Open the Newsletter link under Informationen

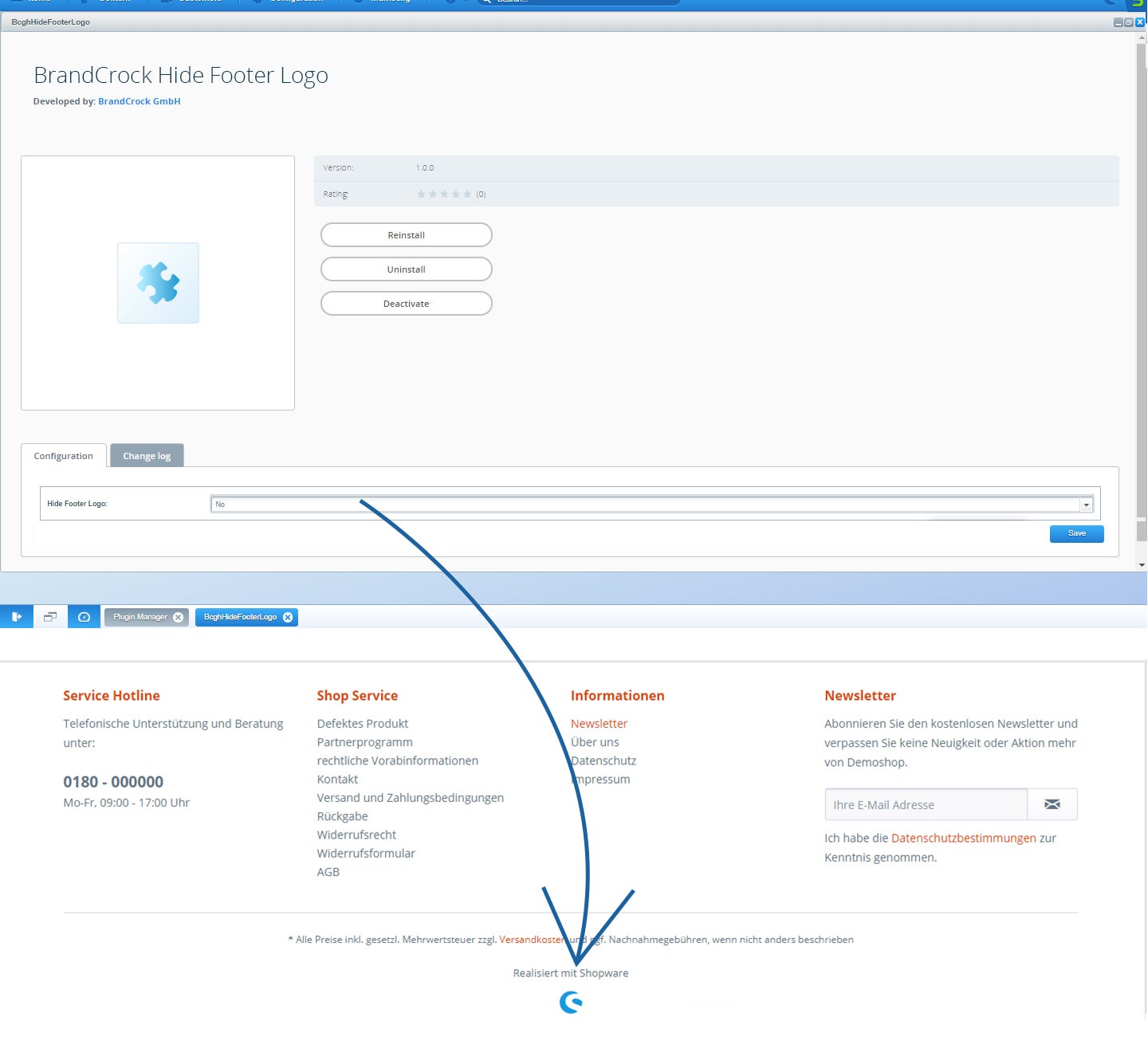pos(600,724)
